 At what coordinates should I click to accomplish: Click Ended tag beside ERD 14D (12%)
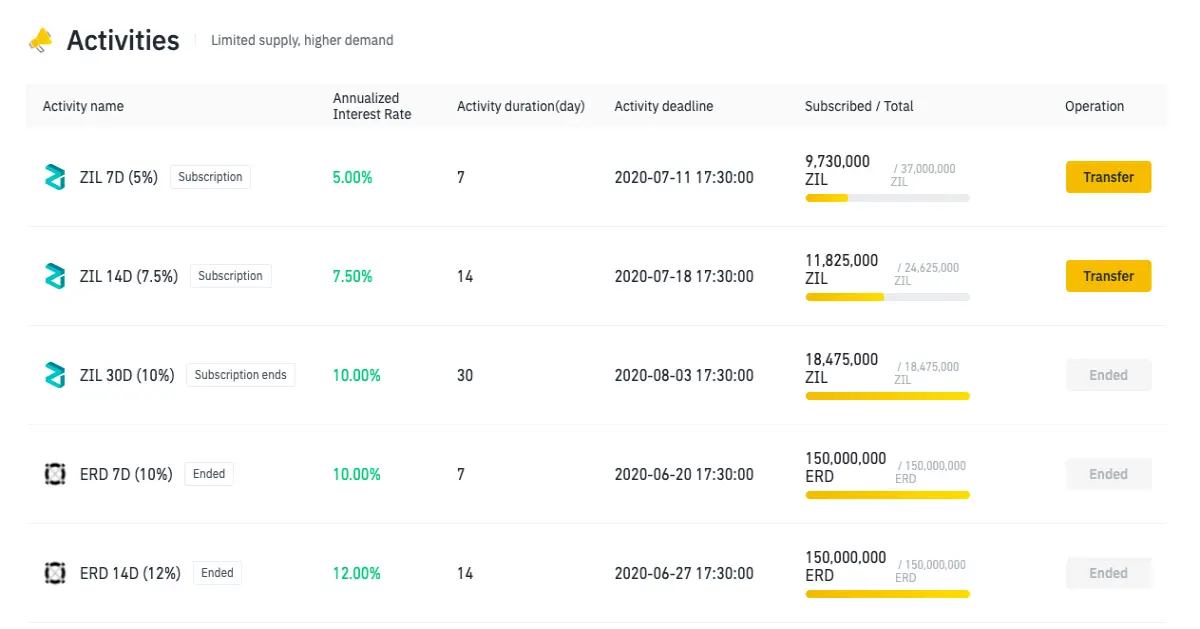coord(217,573)
